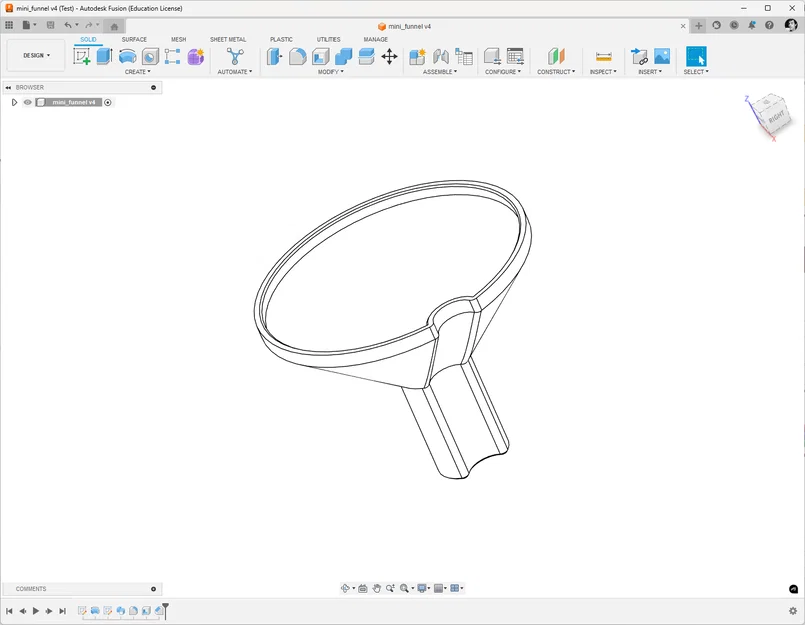Switch to the Surface tab
The width and height of the screenshot is (805, 625).
point(134,40)
